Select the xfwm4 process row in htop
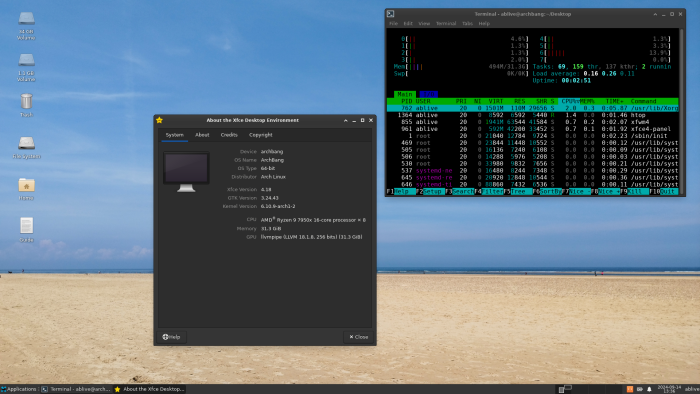This screenshot has height=394, width=700. pyautogui.click(x=533, y=122)
